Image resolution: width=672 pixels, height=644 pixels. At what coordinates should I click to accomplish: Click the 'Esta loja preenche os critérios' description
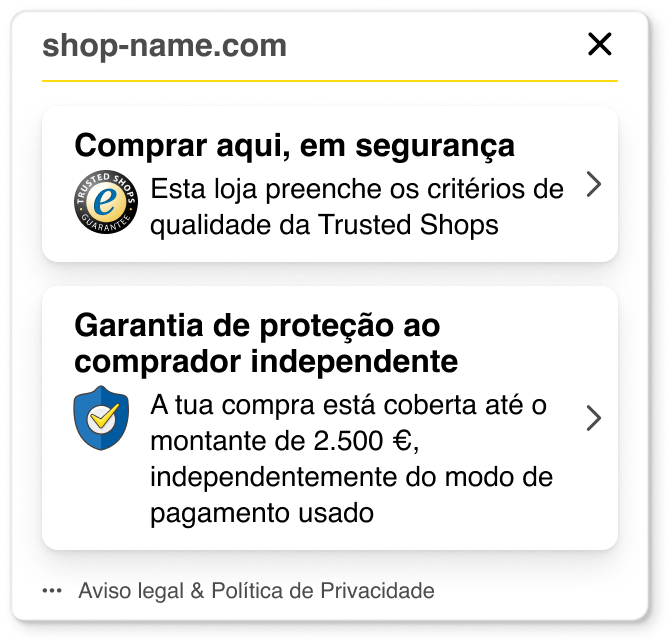[x=357, y=188]
